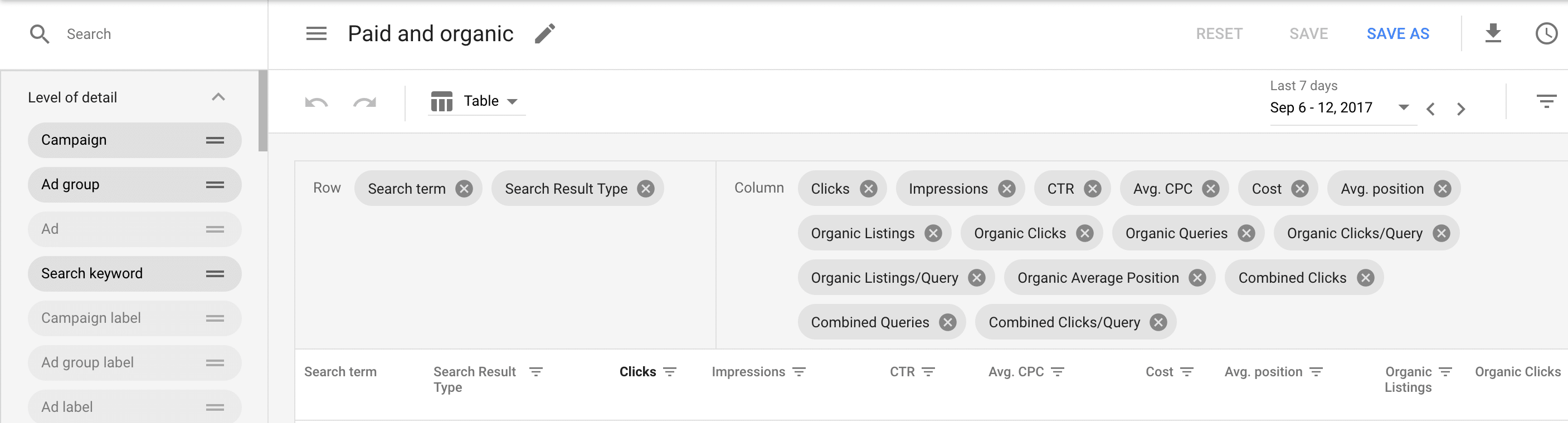Open the schedule clock icon

pos(1547,33)
